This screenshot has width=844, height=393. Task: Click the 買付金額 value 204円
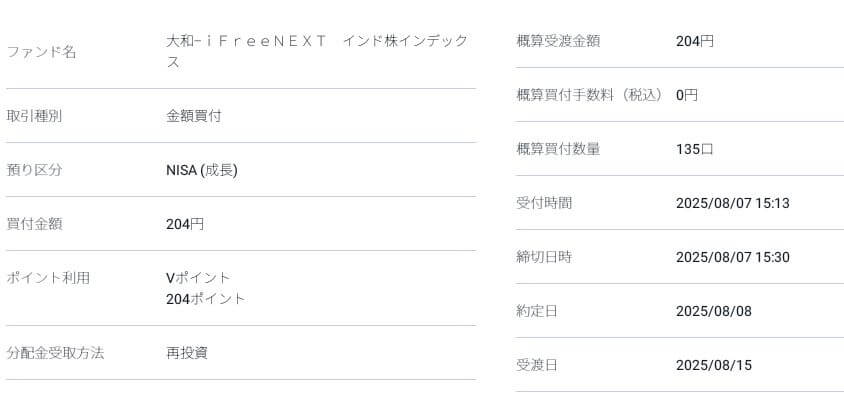point(185,224)
